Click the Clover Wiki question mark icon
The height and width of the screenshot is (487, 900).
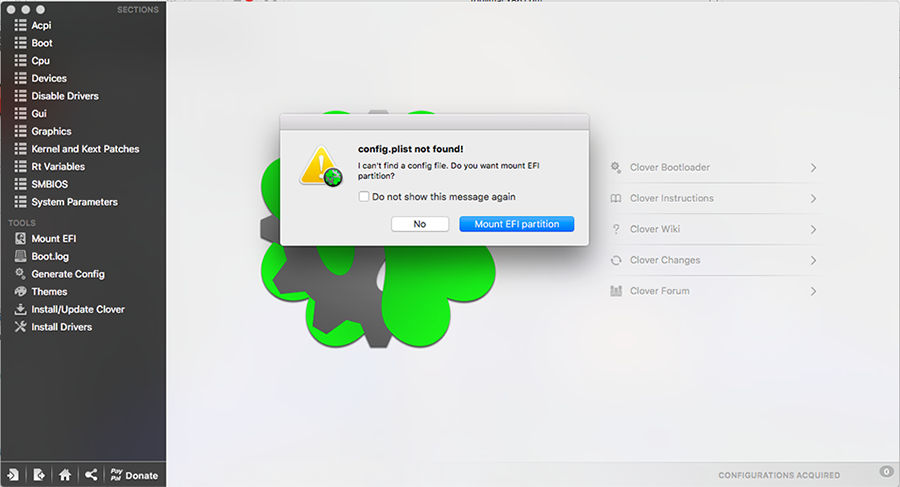616,229
